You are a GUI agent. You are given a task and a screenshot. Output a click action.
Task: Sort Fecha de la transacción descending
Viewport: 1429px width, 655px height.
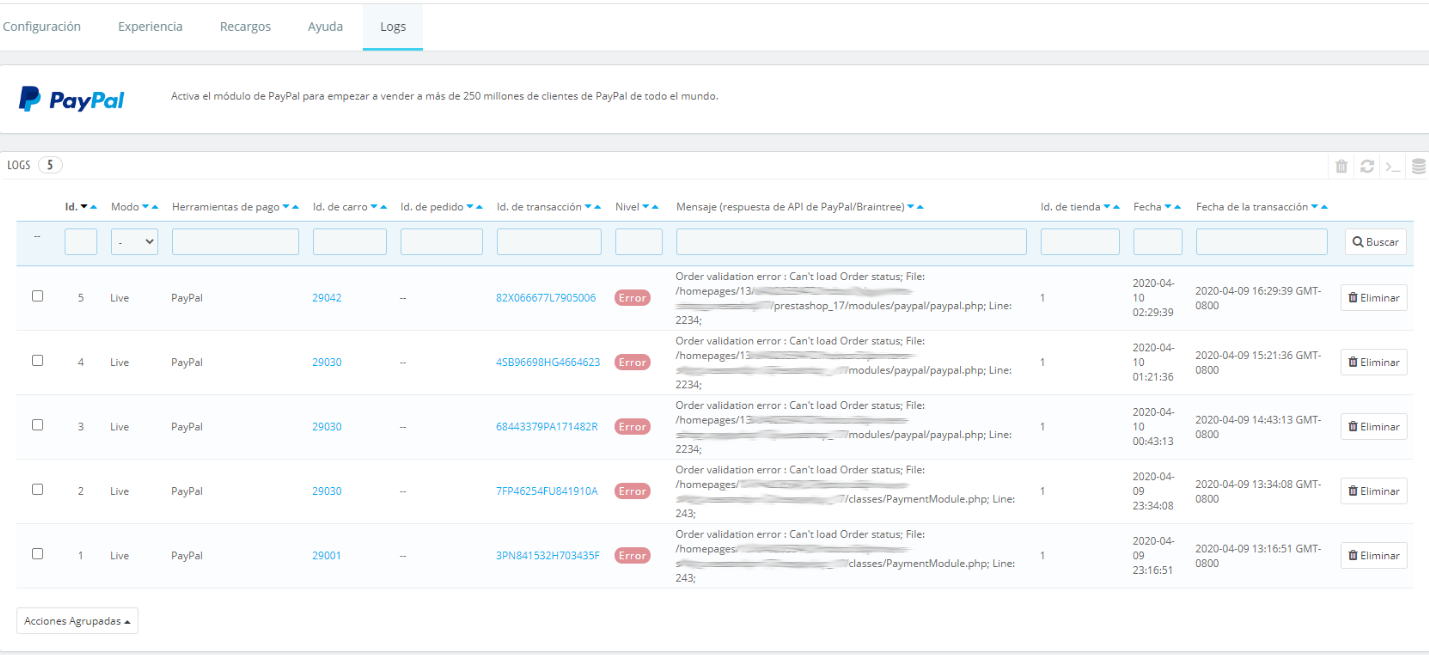click(x=1314, y=207)
